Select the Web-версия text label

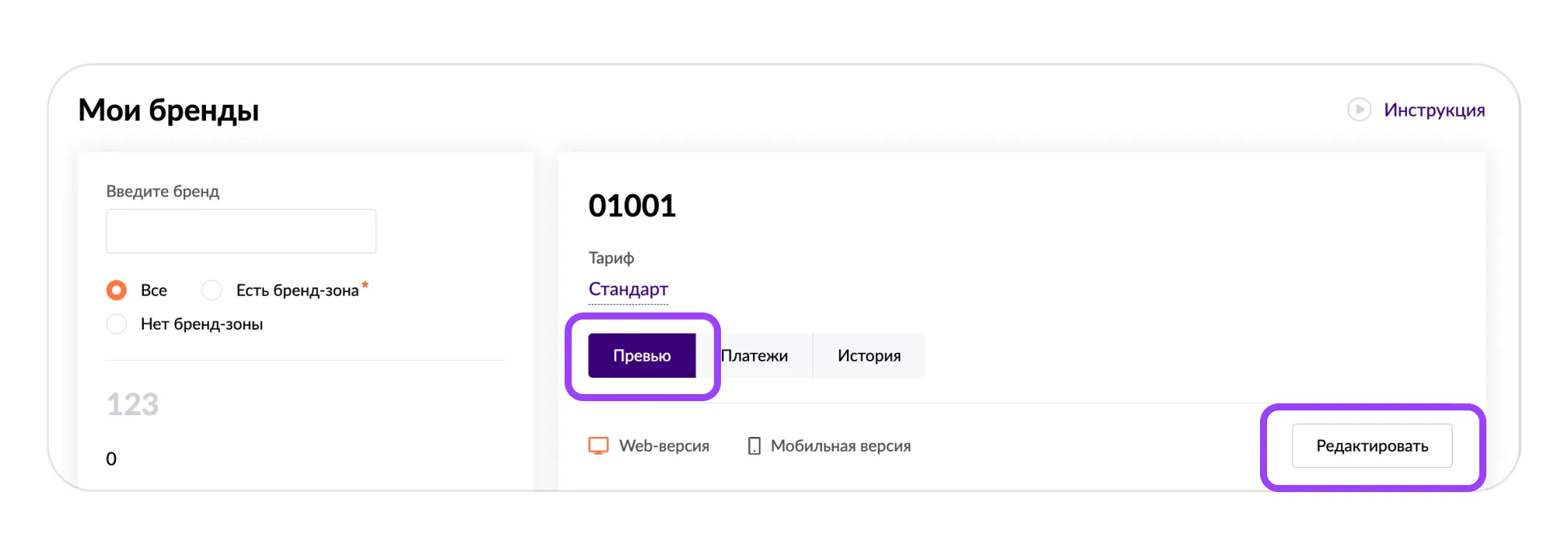[663, 446]
